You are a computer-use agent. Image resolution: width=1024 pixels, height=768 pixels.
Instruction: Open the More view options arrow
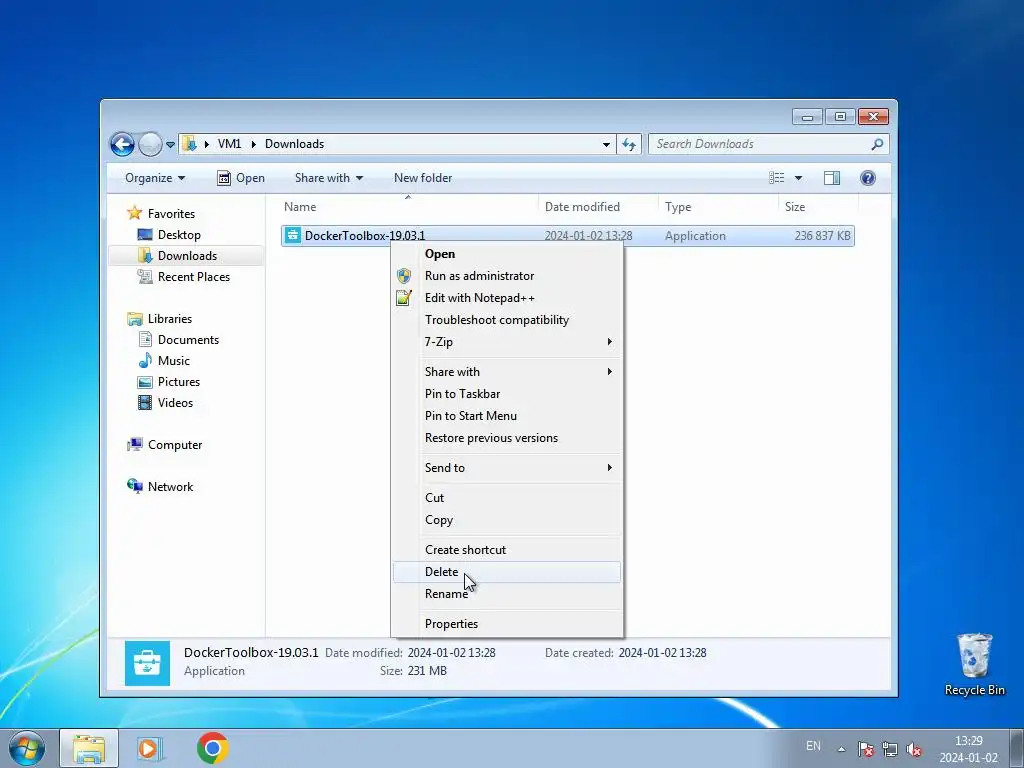(798, 178)
